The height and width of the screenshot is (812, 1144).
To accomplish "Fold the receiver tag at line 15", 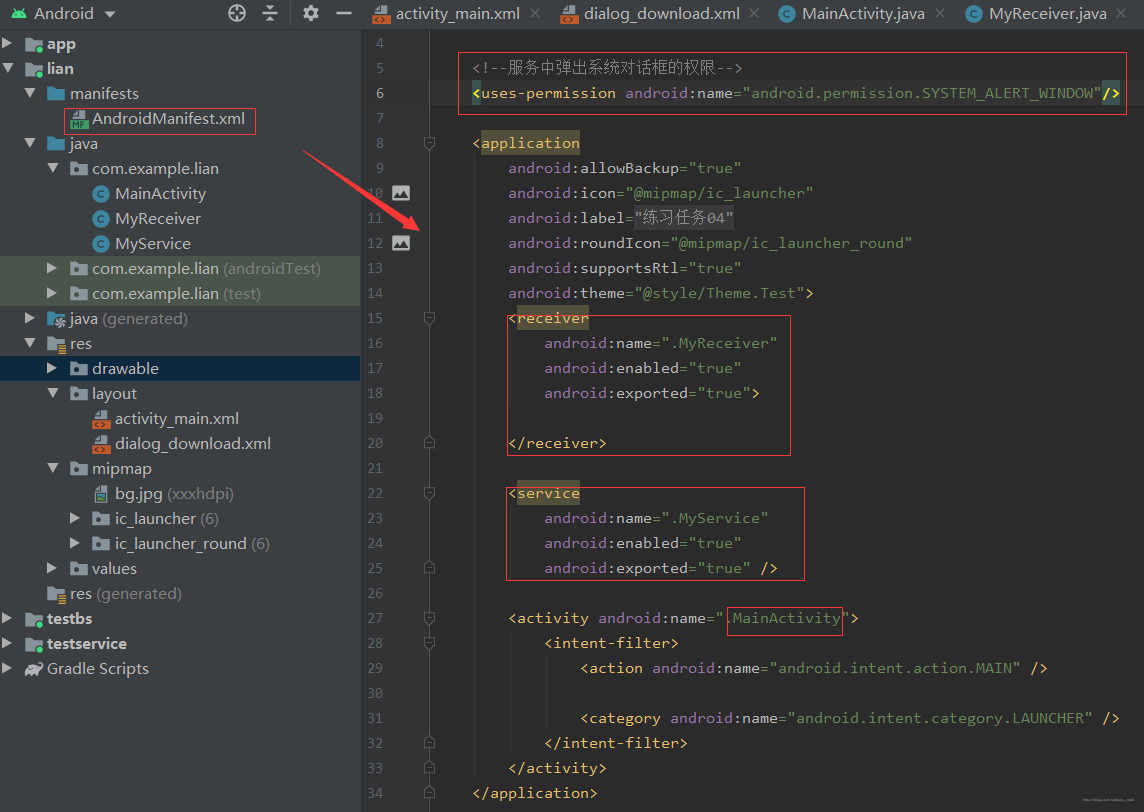I will pyautogui.click(x=430, y=318).
